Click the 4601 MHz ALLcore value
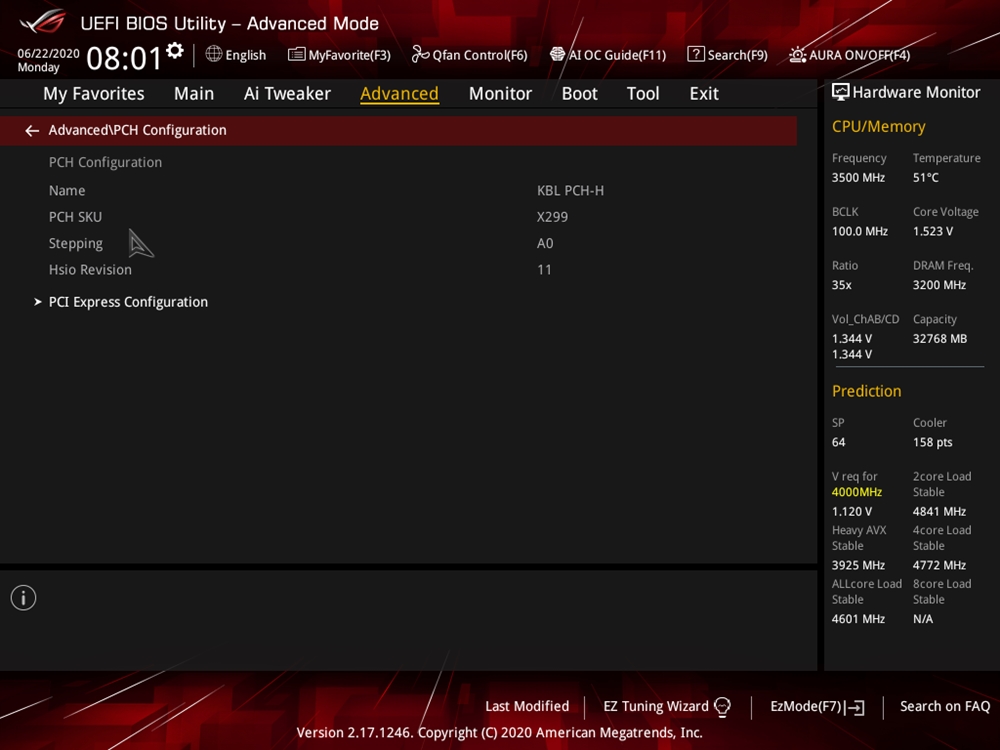 (x=858, y=619)
